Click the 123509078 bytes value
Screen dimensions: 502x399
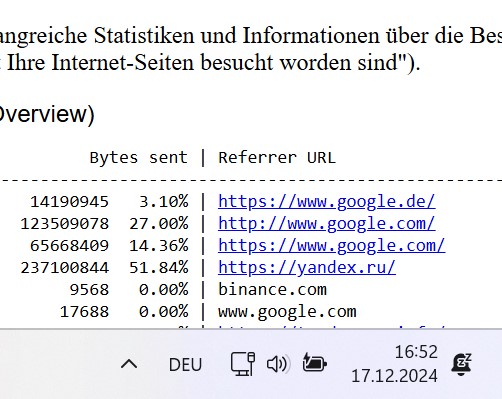click(x=65, y=224)
